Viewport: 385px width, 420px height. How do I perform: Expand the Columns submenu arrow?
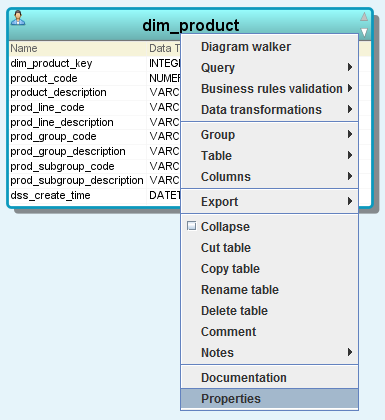(x=350, y=176)
